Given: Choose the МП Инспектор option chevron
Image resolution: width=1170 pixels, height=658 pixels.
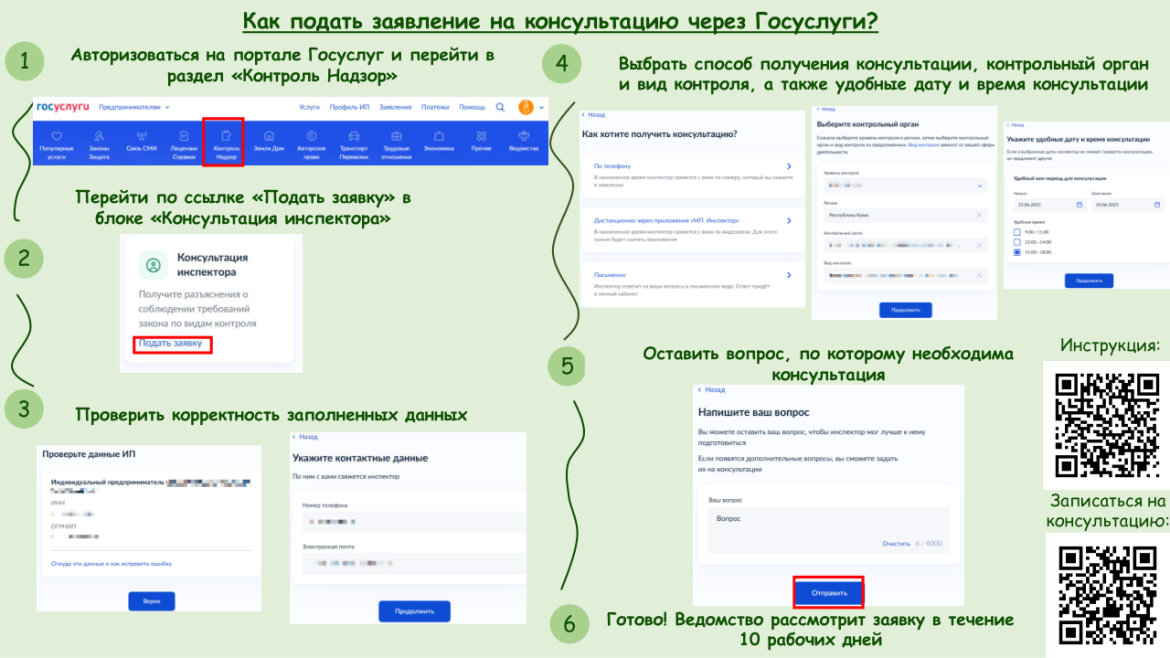Looking at the screenshot, I should (789, 221).
